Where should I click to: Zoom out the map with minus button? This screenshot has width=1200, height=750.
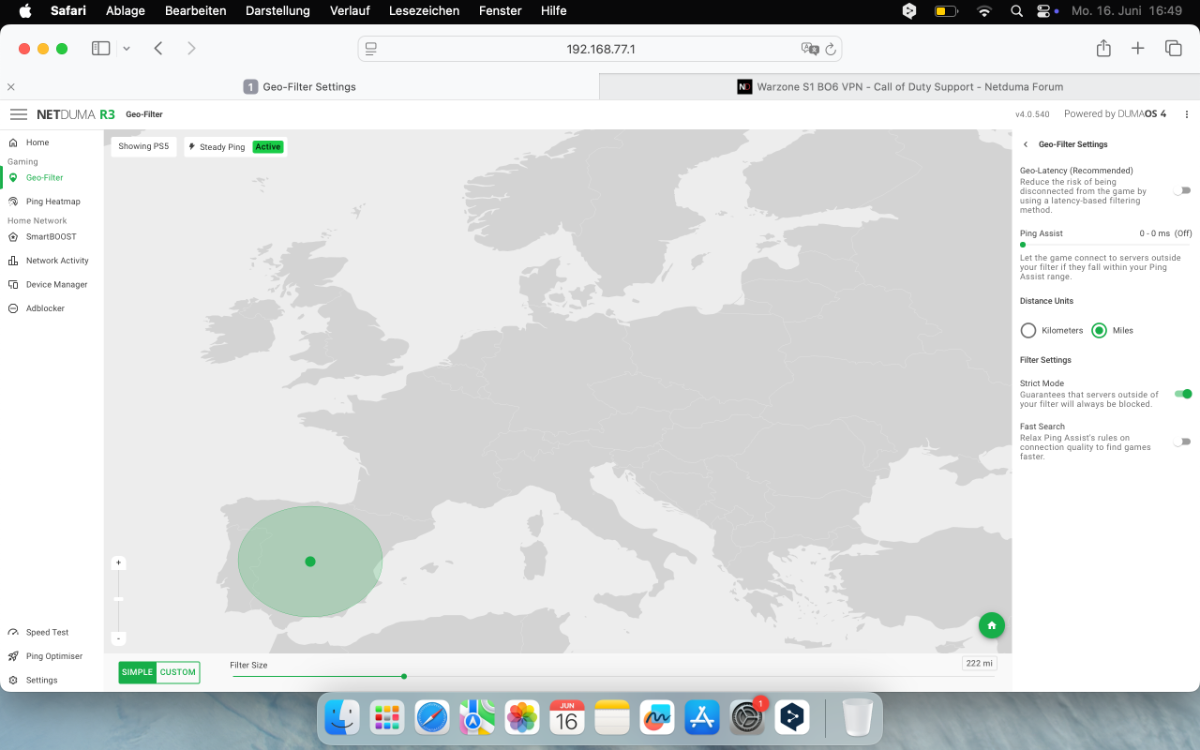pos(119,638)
